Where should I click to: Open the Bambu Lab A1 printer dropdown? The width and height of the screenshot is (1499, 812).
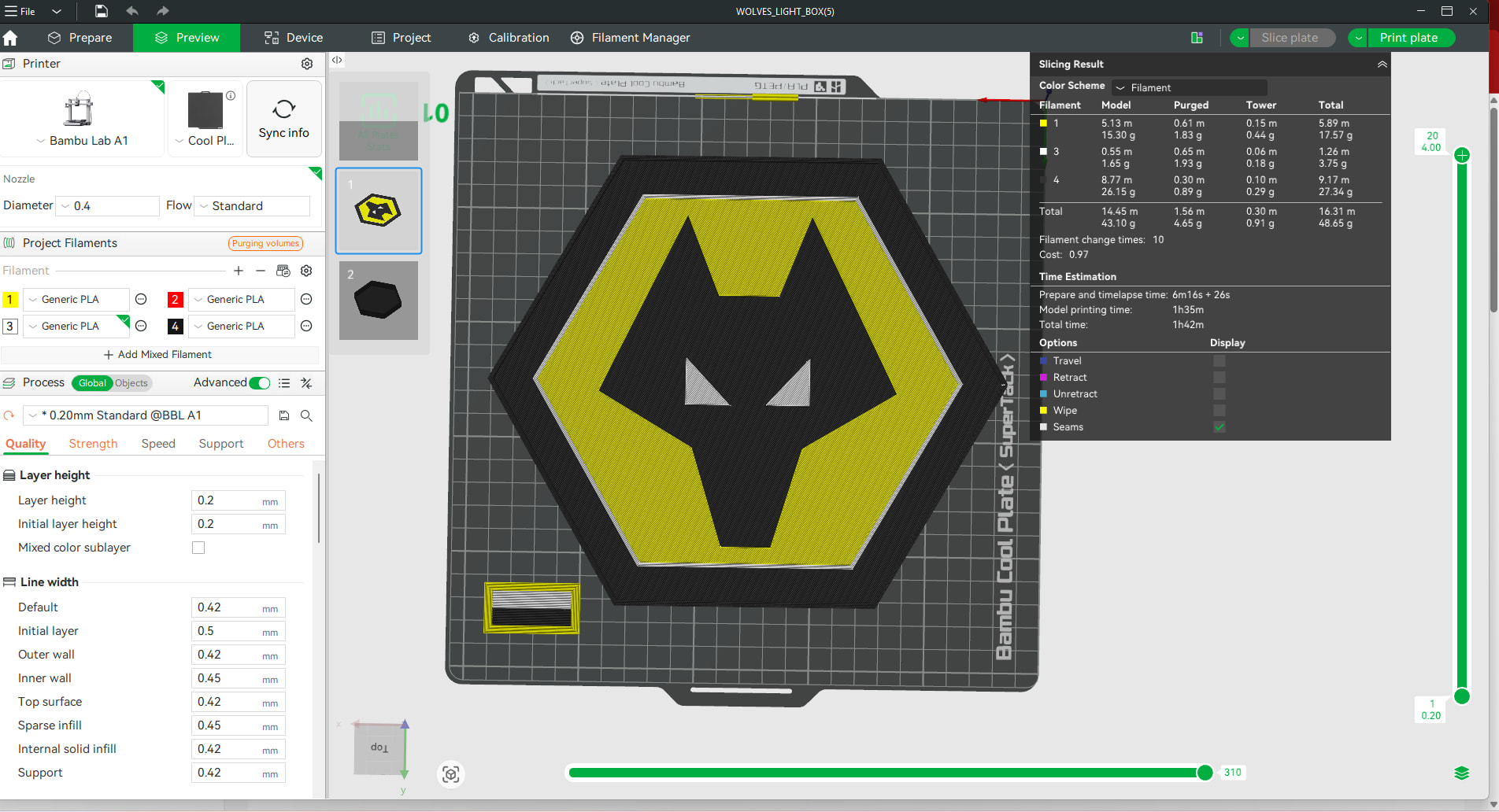pos(83,141)
